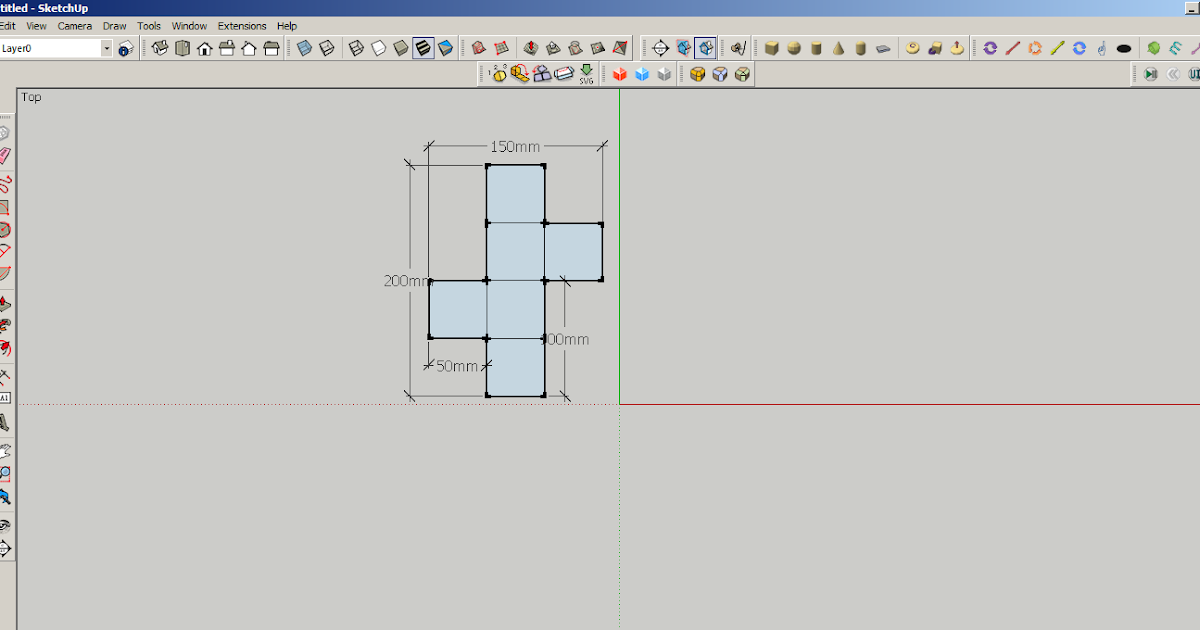Click the green play button icon
Viewport: 1200px width, 630px height.
[x=1150, y=73]
